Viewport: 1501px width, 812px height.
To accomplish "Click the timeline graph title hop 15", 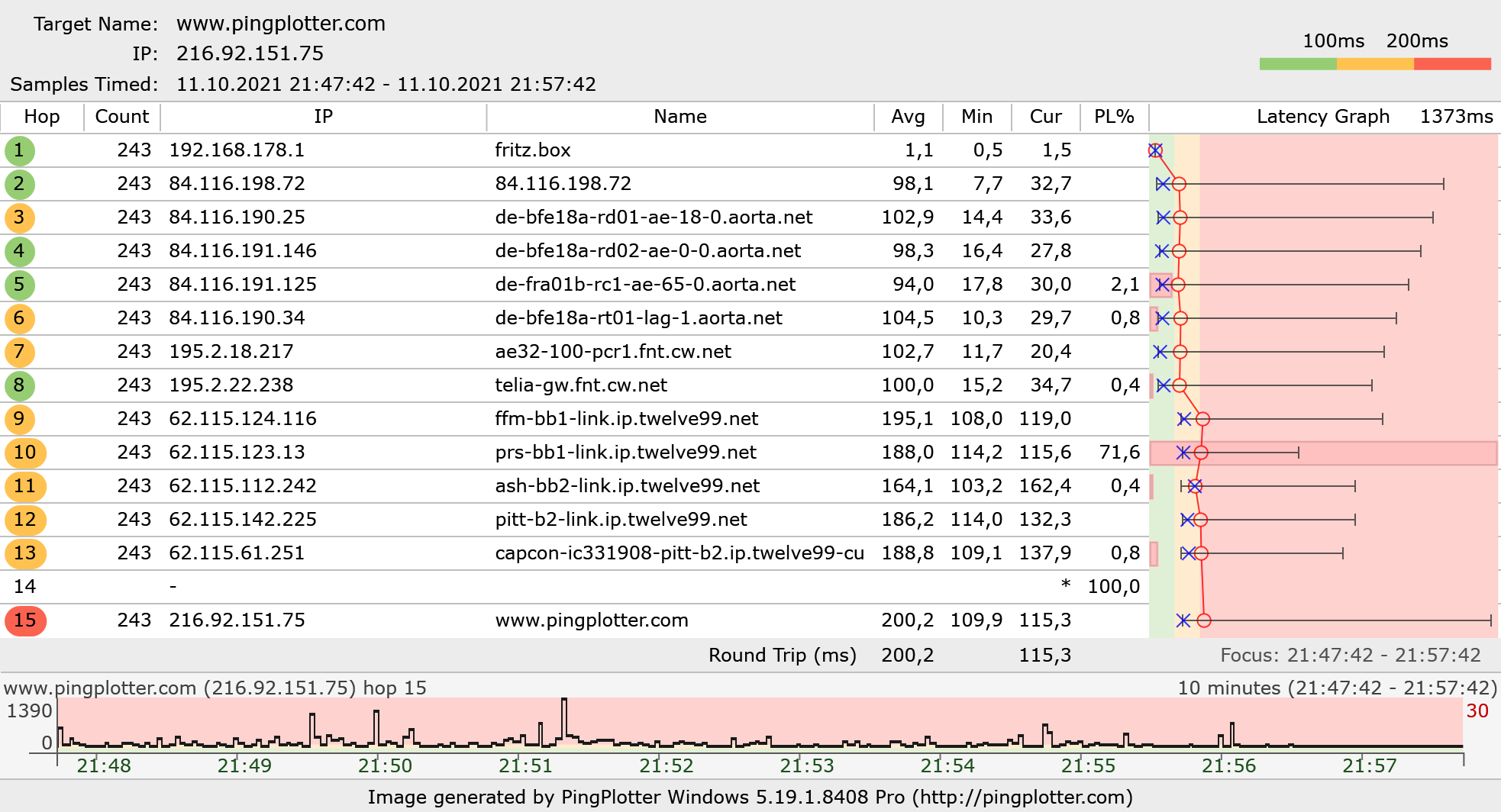I will tap(215, 688).
